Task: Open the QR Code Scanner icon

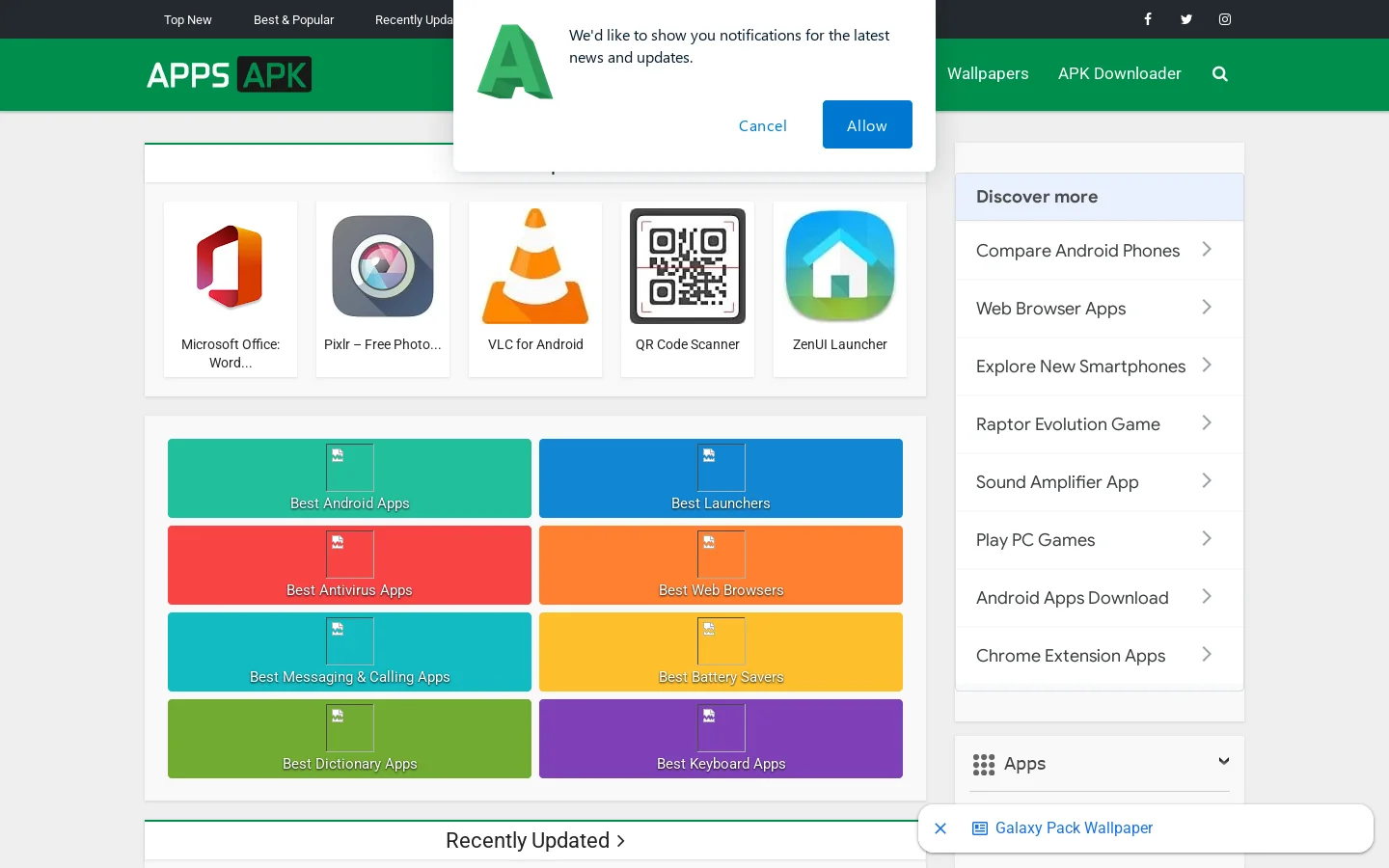Action: click(x=688, y=266)
